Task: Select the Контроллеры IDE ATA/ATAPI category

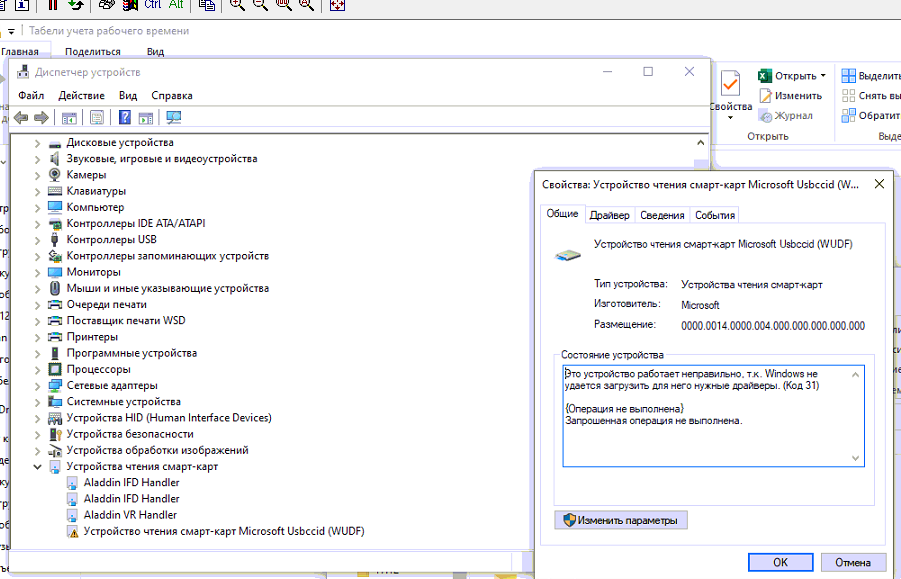Action: tap(136, 223)
